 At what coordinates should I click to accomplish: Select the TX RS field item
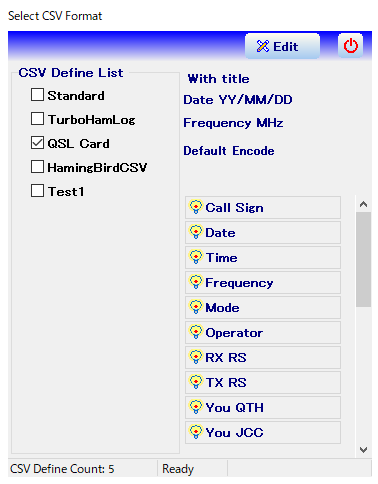[x=263, y=382]
